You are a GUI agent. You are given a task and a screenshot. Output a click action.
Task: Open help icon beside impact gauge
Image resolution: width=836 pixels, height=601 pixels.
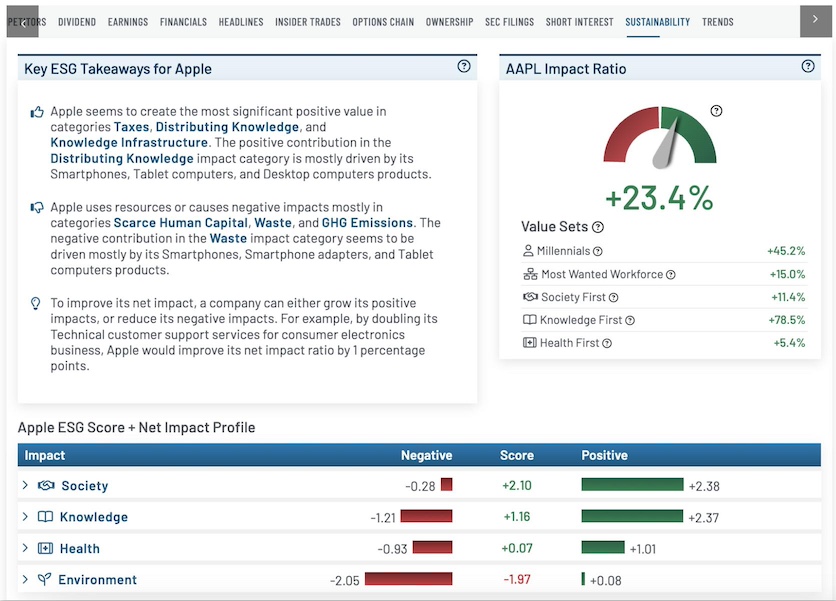(716, 111)
